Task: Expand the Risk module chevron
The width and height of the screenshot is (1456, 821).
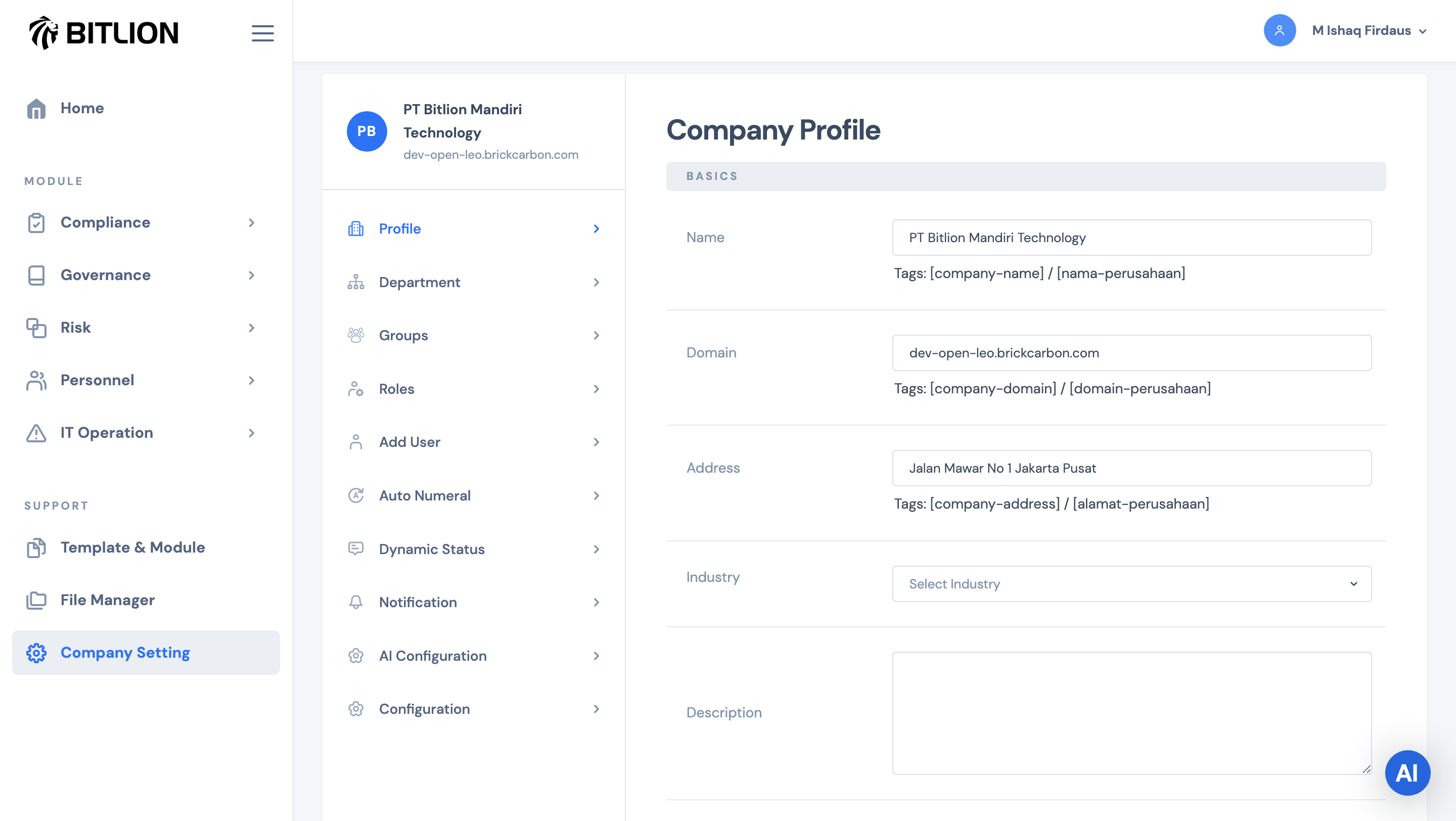Action: click(252, 328)
